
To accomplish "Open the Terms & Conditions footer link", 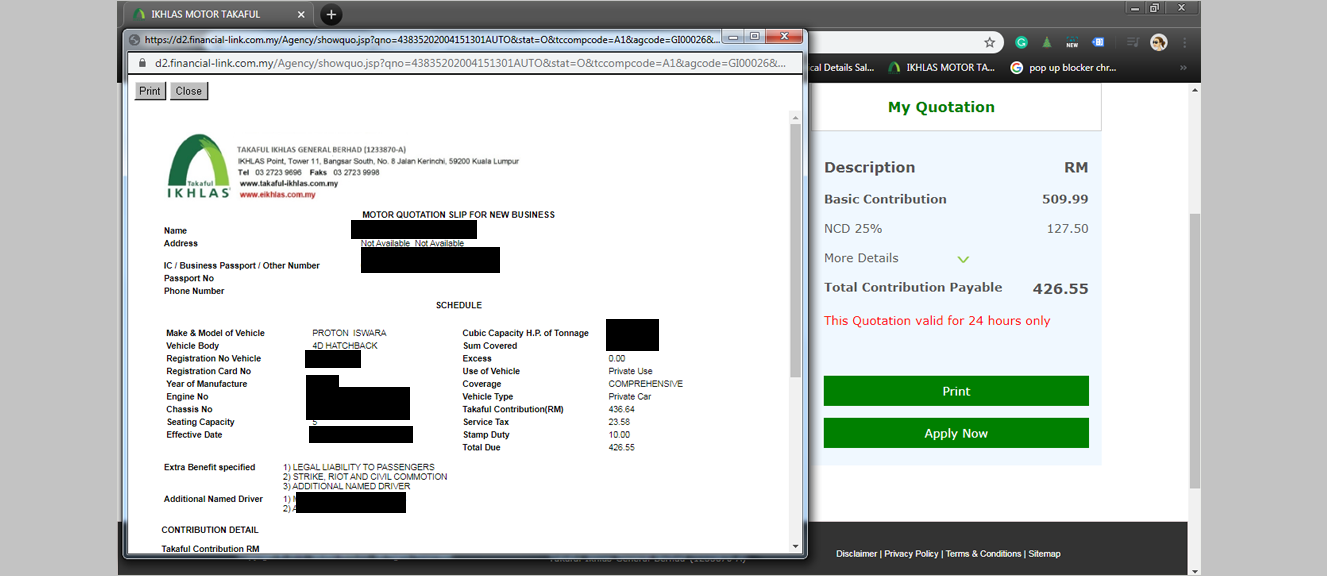I will click(x=983, y=553).
